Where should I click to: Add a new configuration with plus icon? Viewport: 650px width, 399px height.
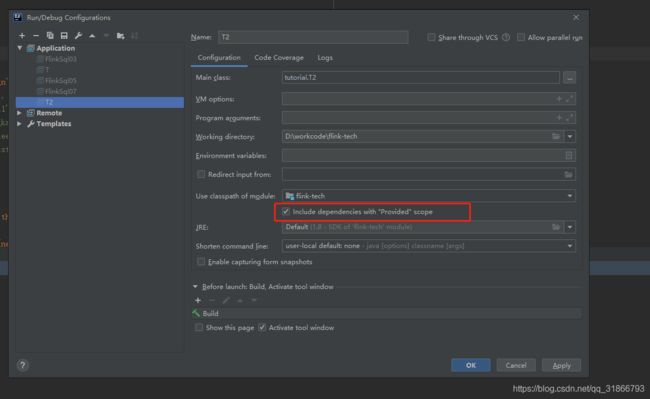click(x=22, y=36)
